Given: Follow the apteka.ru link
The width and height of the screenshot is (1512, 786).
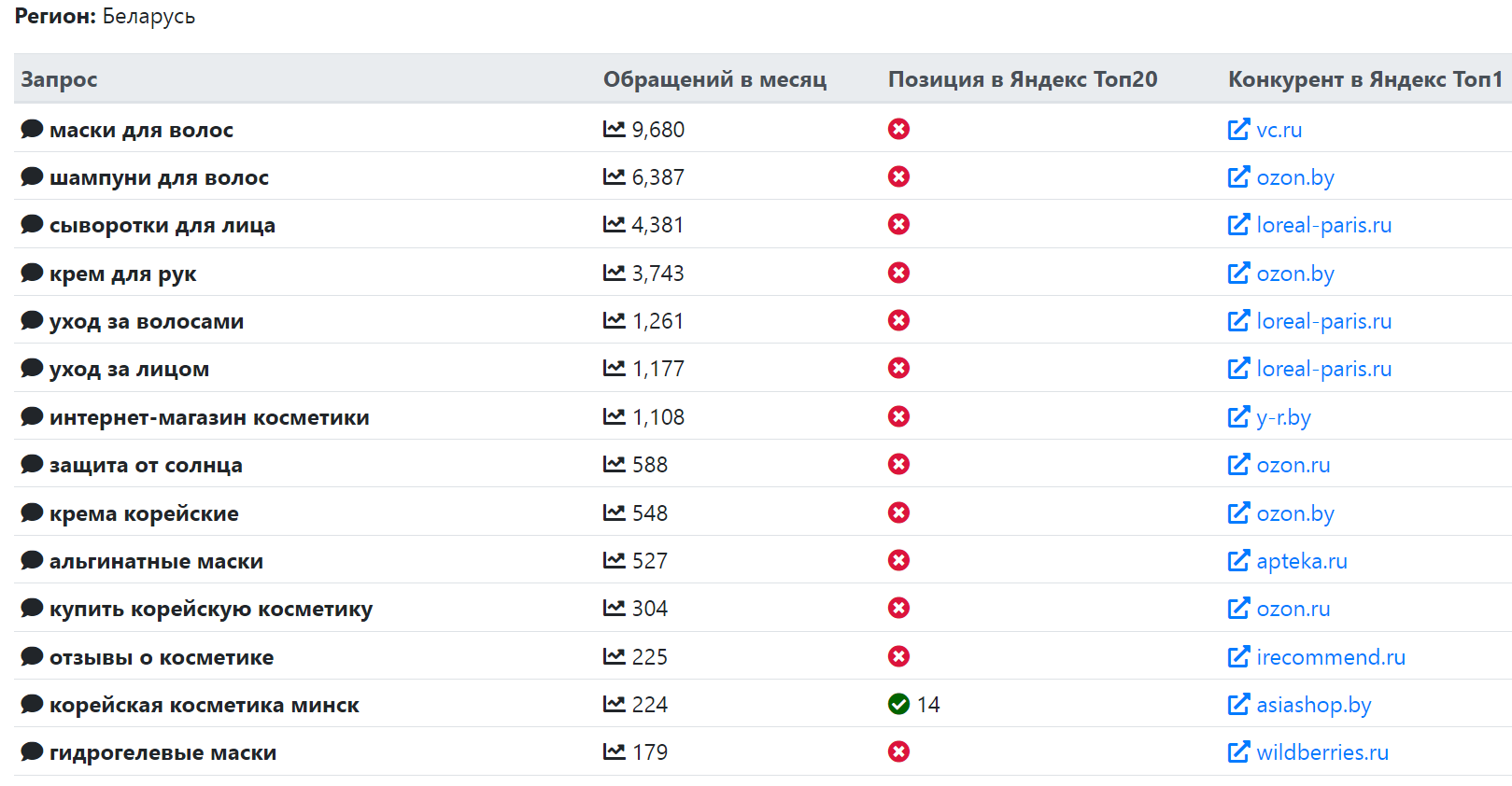Looking at the screenshot, I should coord(1301,561).
